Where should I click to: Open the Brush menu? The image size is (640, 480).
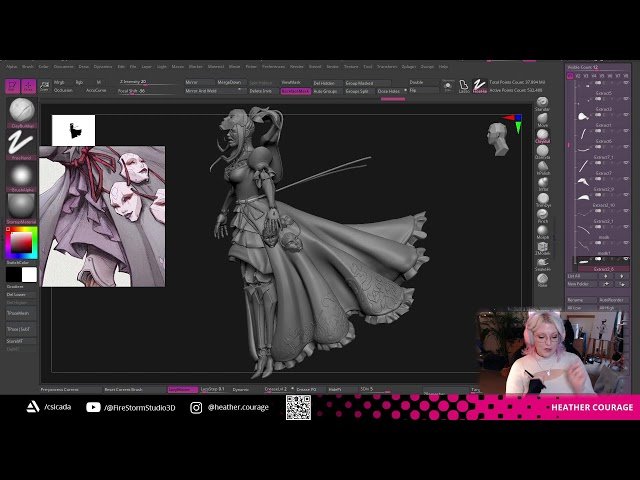(27, 67)
